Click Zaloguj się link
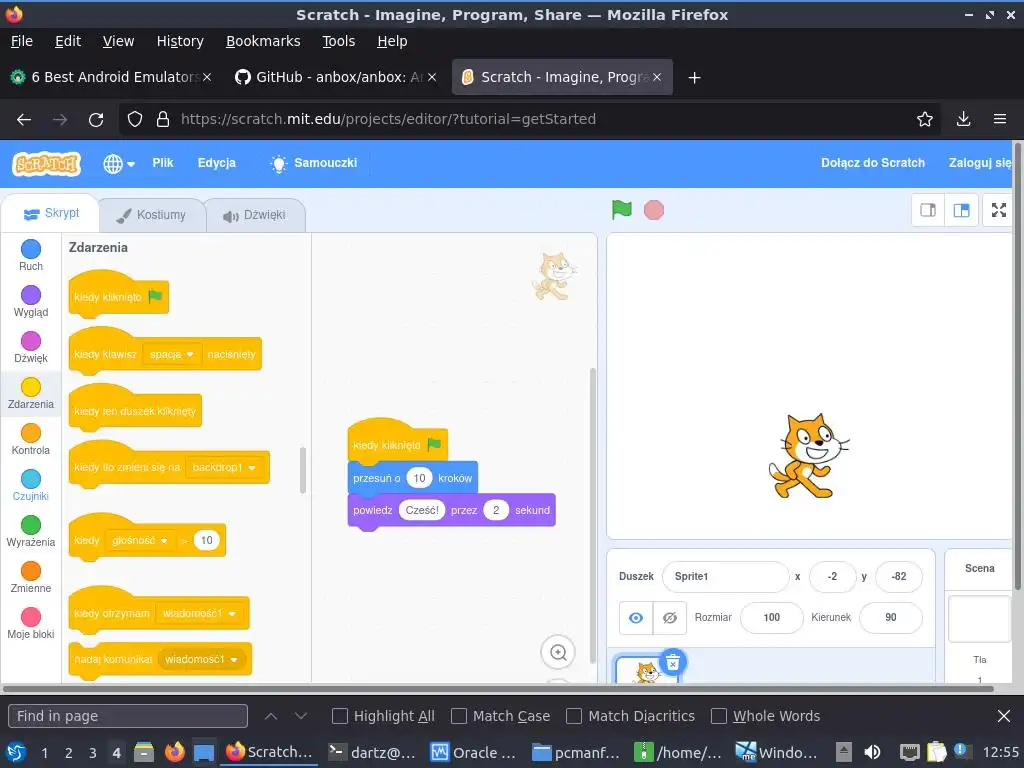 click(x=980, y=163)
